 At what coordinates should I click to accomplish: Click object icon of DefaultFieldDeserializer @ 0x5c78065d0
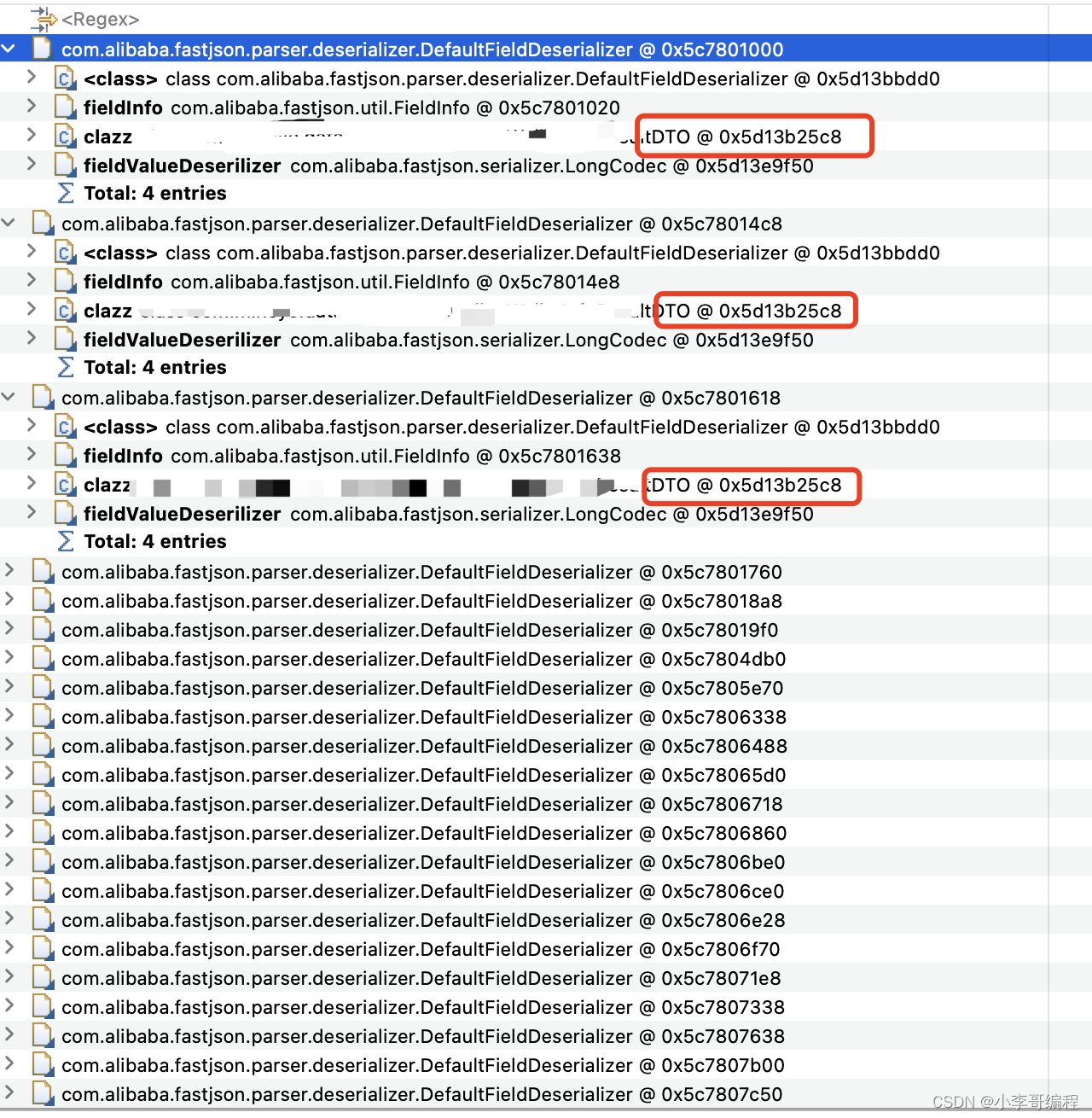click(43, 775)
